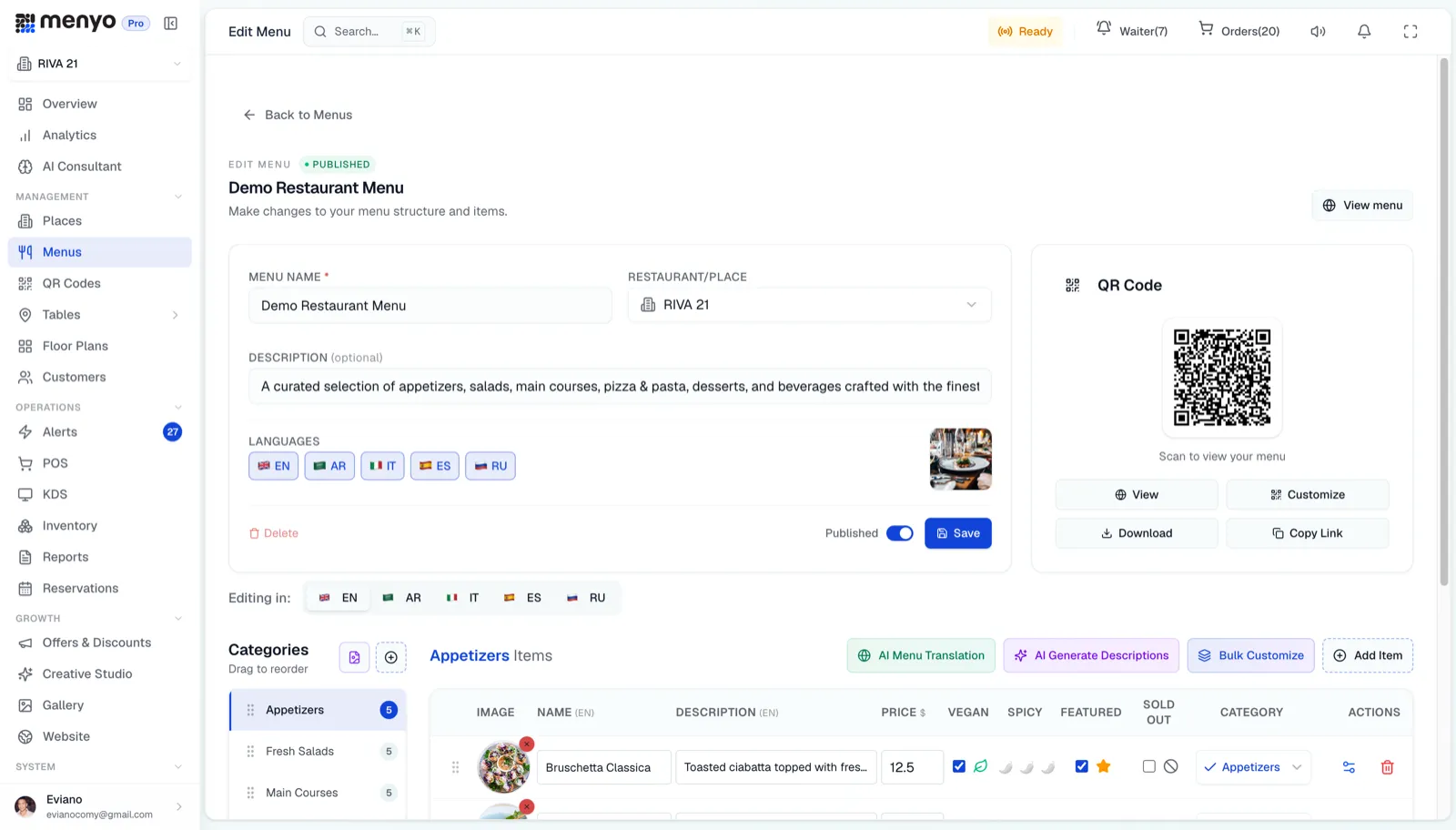Toggle IT language chip
The image size is (1456, 830).
[382, 466]
